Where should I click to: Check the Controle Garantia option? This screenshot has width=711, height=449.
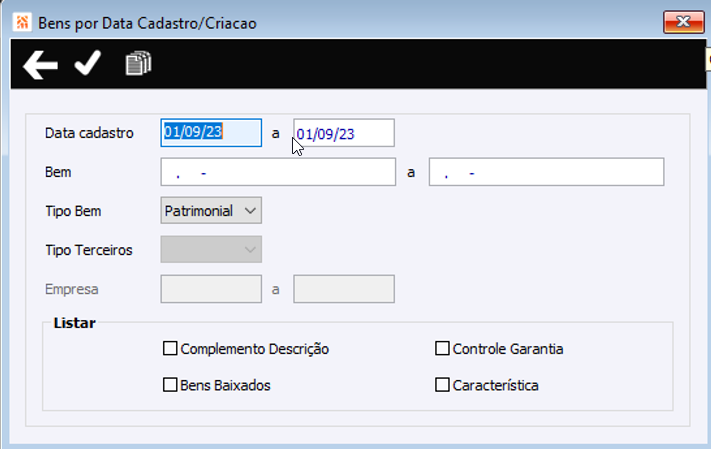pos(442,348)
